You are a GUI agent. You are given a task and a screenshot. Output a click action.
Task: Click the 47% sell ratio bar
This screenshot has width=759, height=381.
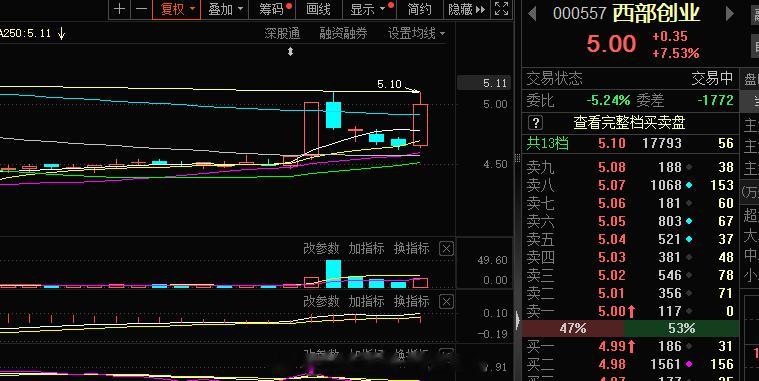tap(573, 329)
